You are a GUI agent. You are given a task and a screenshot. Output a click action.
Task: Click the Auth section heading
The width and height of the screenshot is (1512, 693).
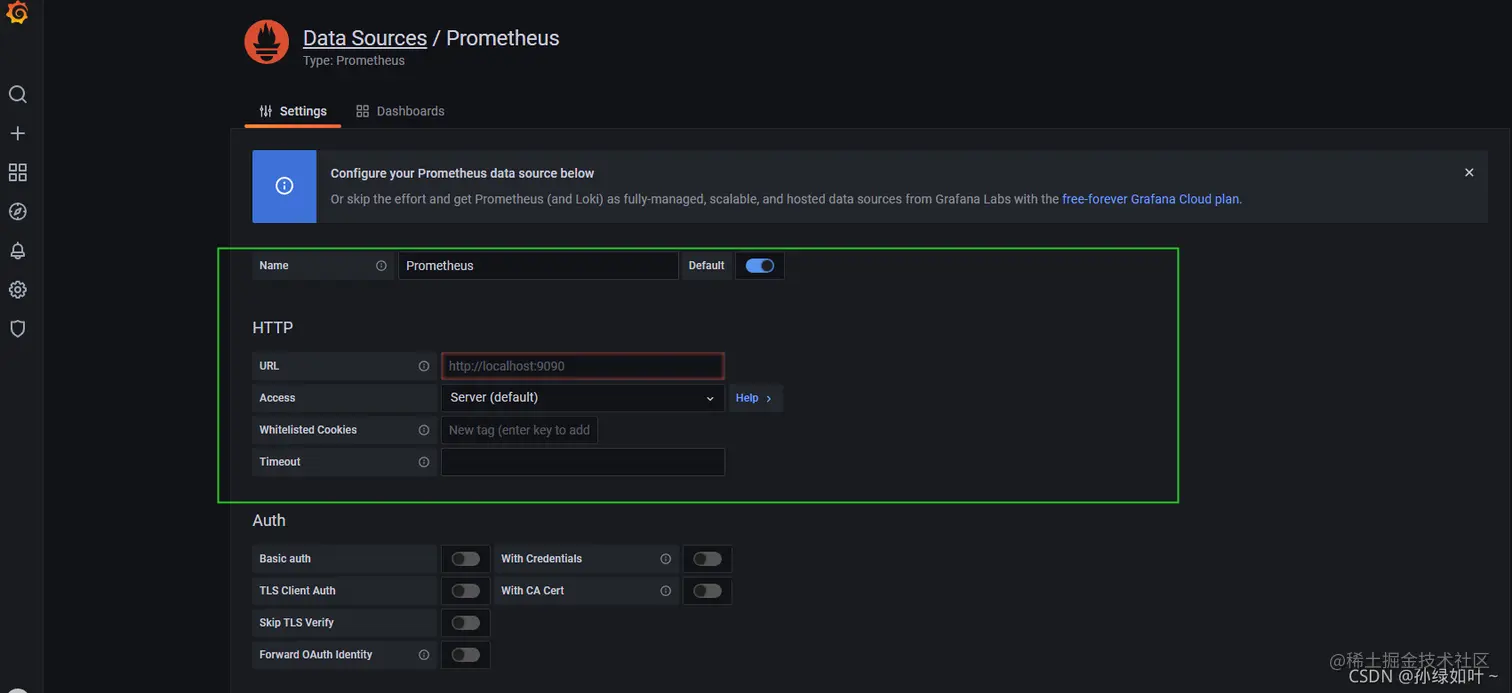269,521
